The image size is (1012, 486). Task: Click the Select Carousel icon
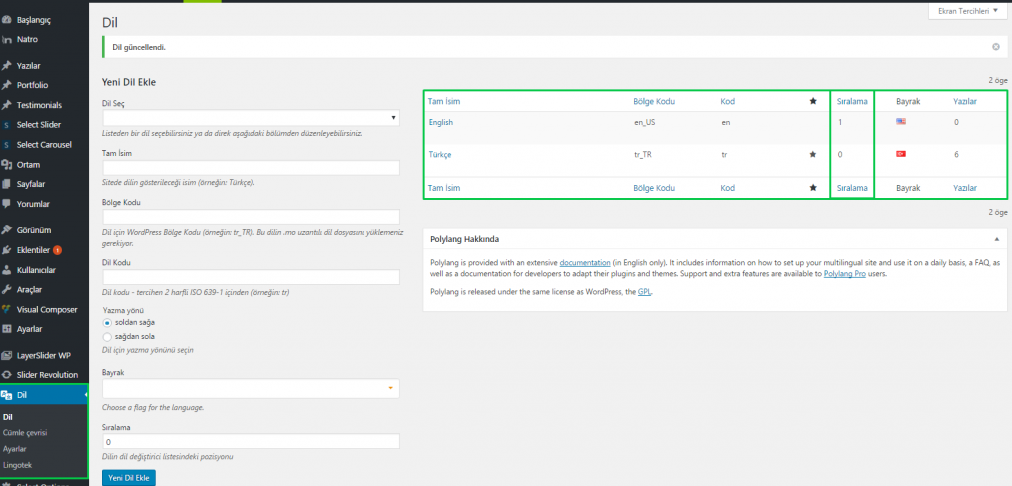pyautogui.click(x=6, y=145)
